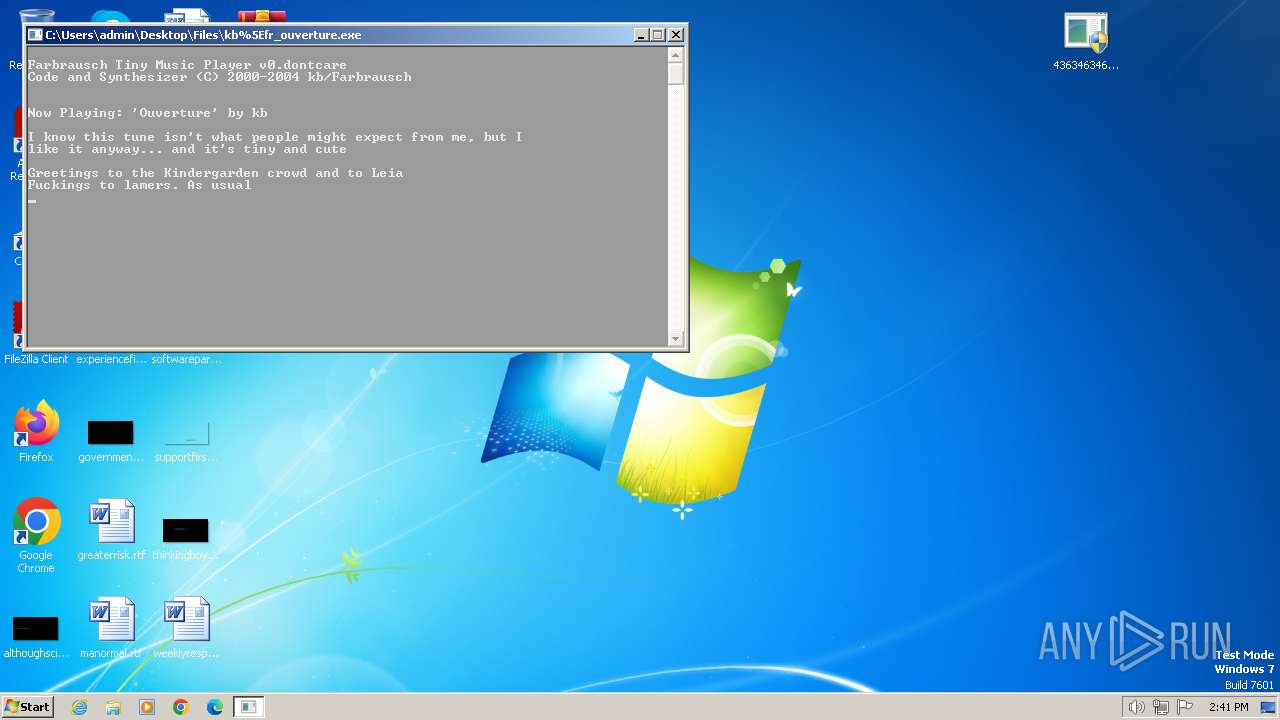Launch Windows Media Player from taskbar
Screen dimensions: 1280x720
147,707
